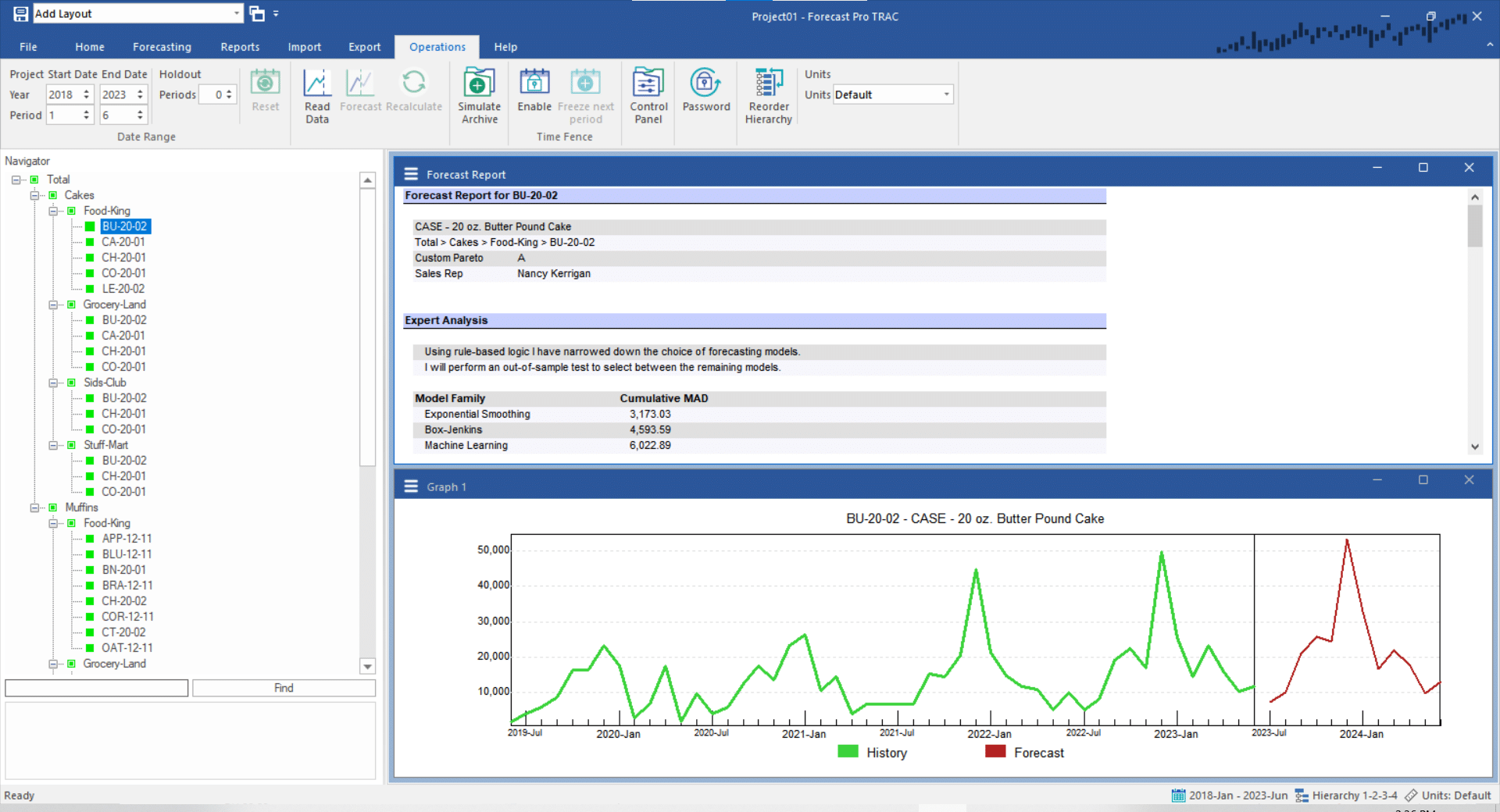Open the Units Default dropdown
The height and width of the screenshot is (812, 1500).
(x=946, y=94)
